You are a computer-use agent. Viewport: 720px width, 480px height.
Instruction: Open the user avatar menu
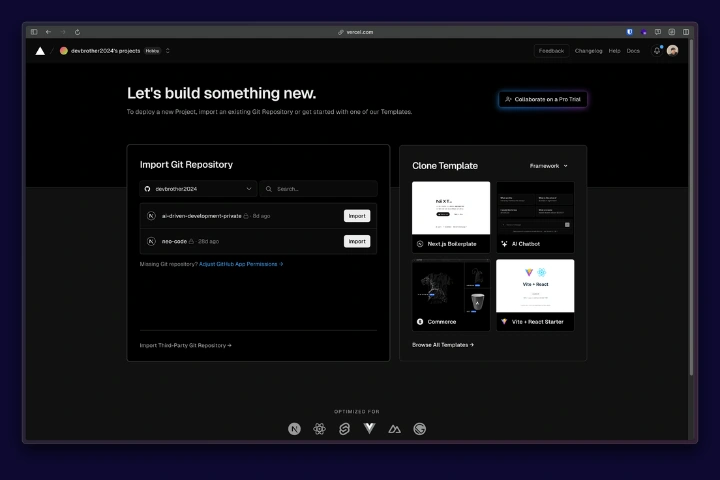[x=673, y=51]
